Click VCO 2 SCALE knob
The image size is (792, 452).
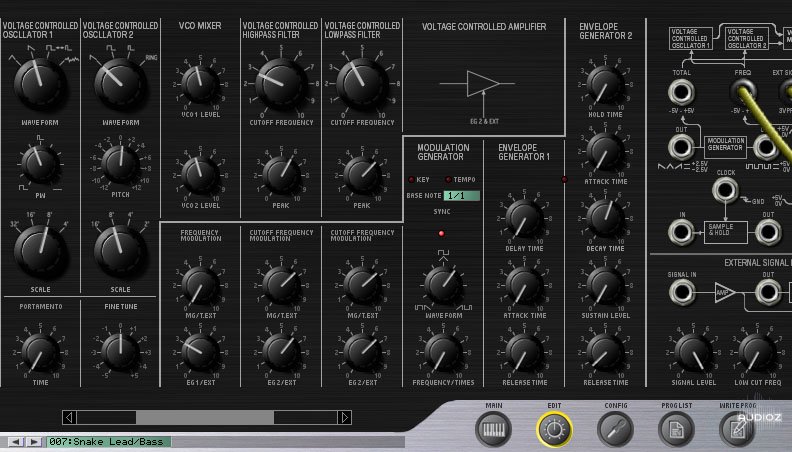click(x=120, y=251)
